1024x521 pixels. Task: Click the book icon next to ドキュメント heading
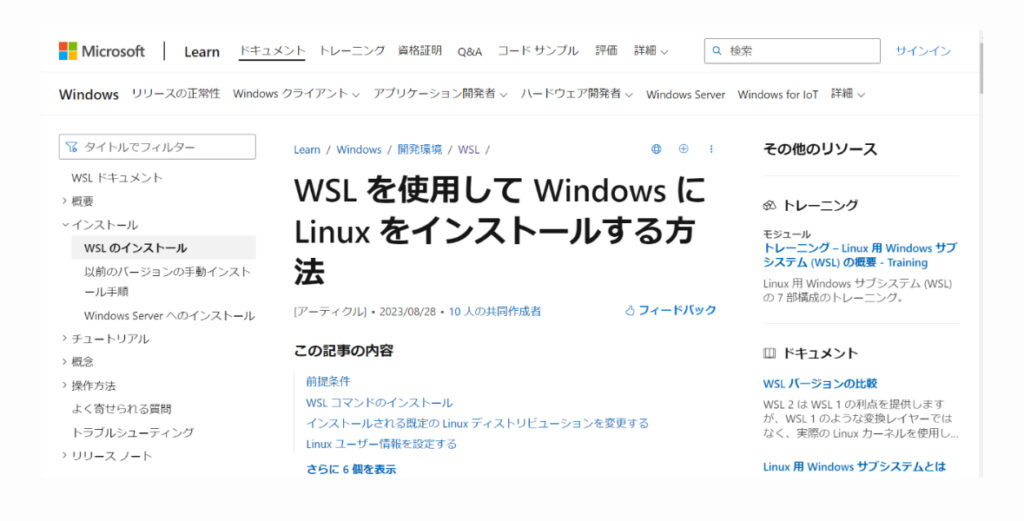click(x=769, y=353)
